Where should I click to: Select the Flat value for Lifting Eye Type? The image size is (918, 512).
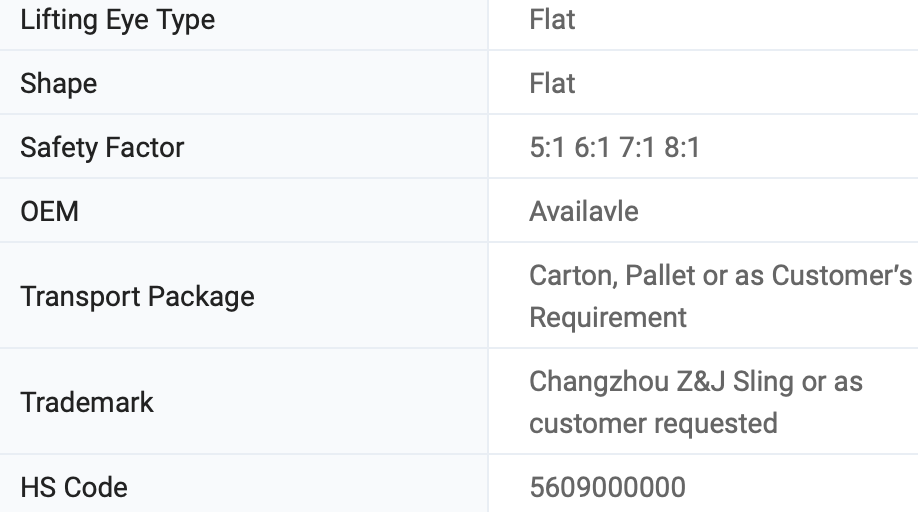(x=552, y=19)
